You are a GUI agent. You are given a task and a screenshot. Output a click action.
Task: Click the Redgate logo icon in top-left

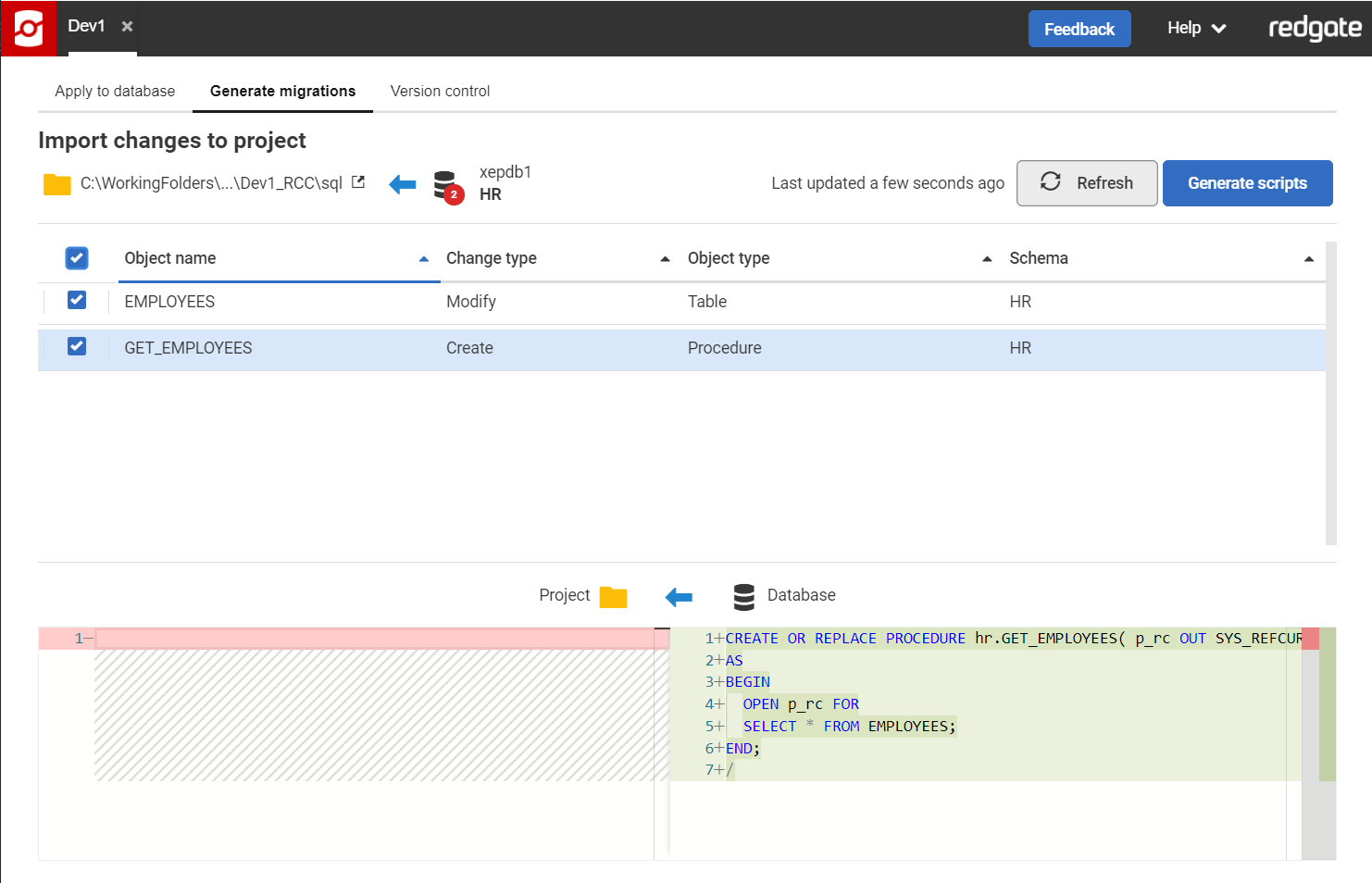(x=29, y=29)
